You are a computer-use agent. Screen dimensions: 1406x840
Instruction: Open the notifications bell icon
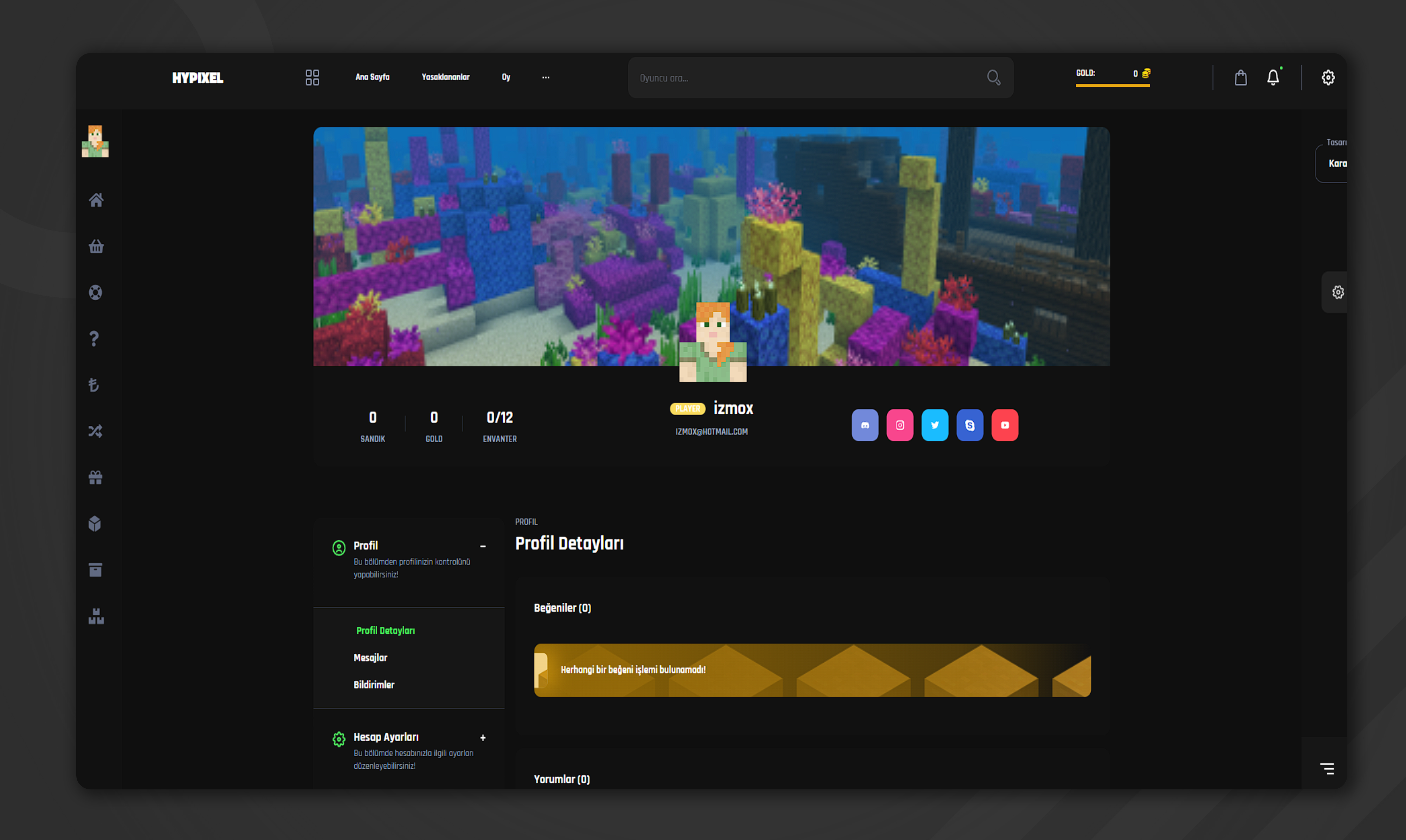pos(1273,77)
